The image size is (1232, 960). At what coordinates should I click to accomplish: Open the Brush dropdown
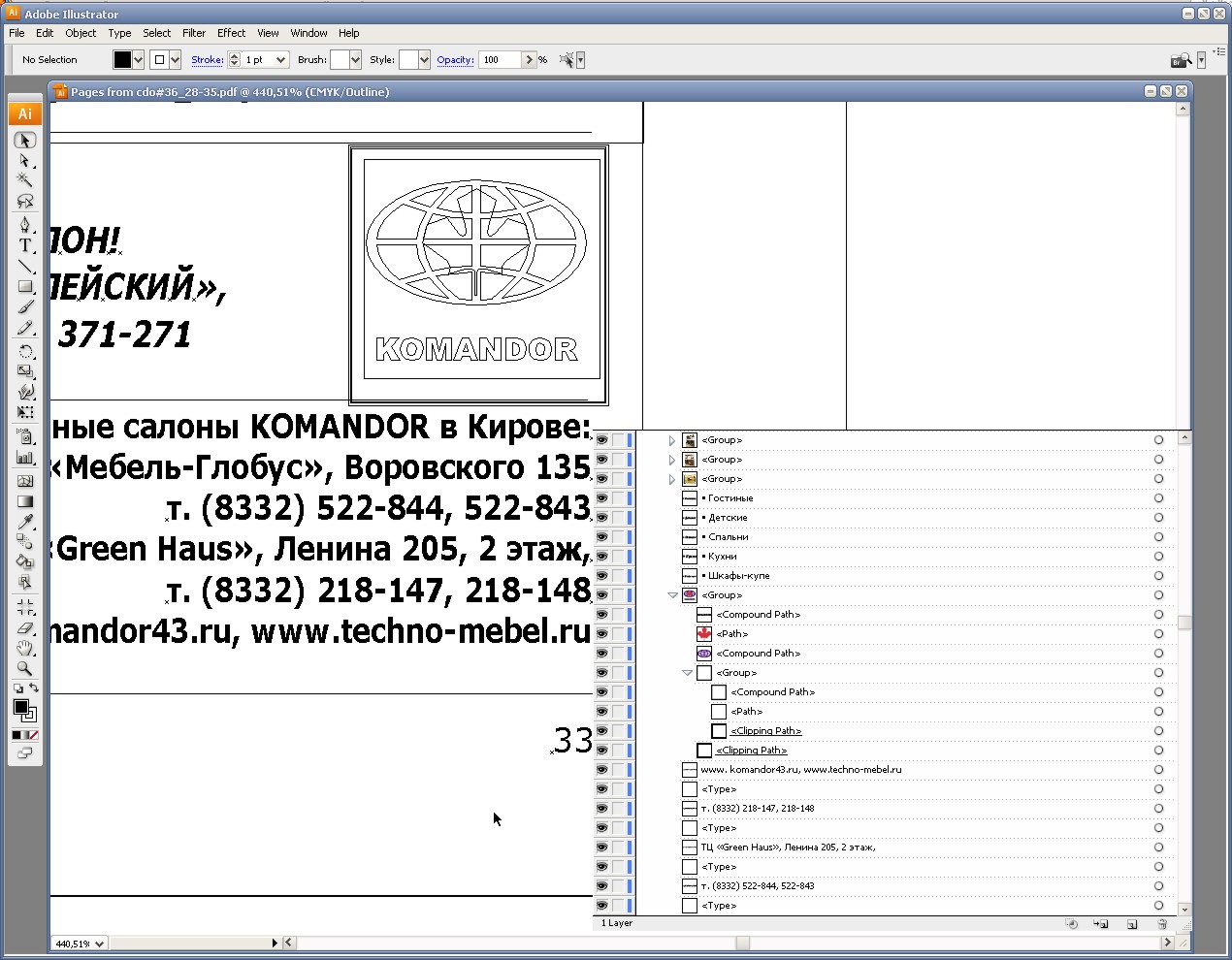[x=355, y=60]
